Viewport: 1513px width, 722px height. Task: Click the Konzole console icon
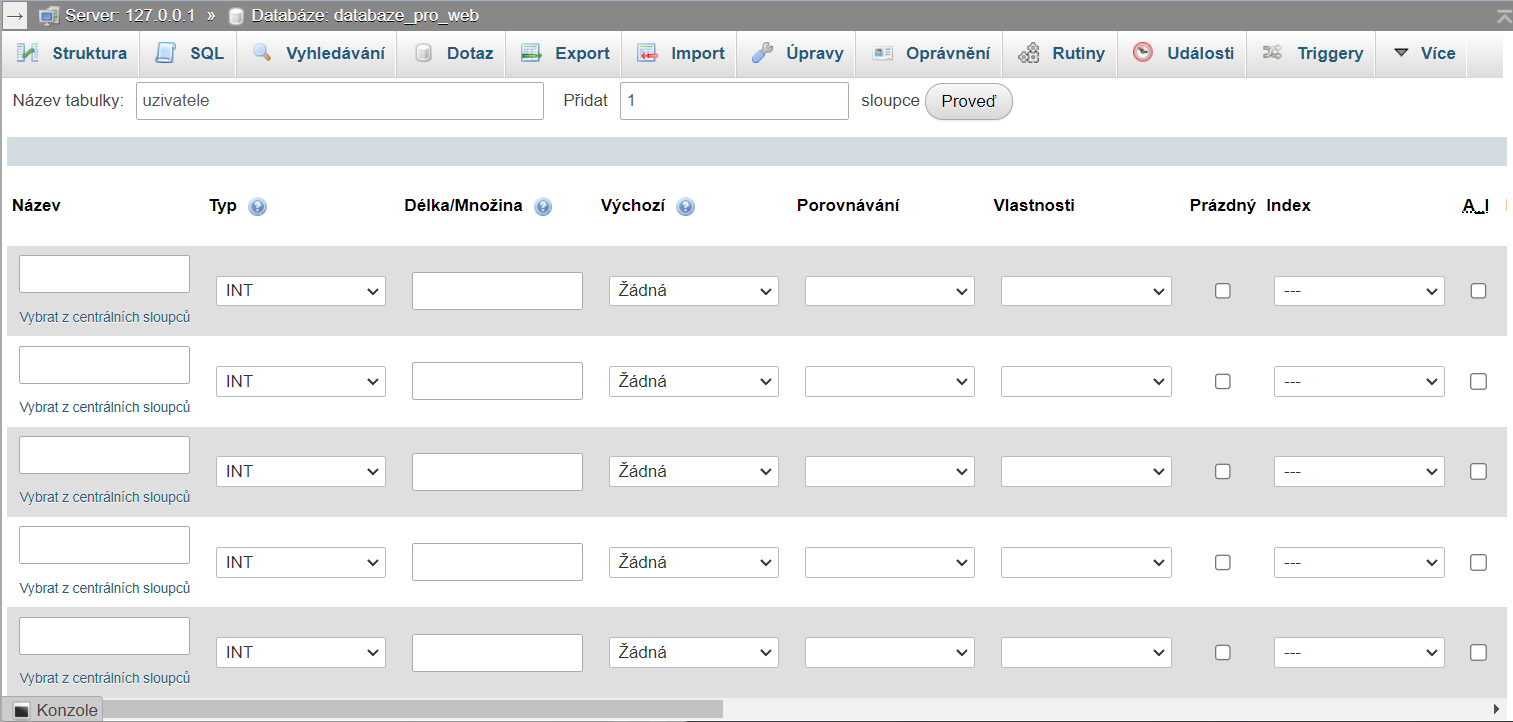[22, 710]
